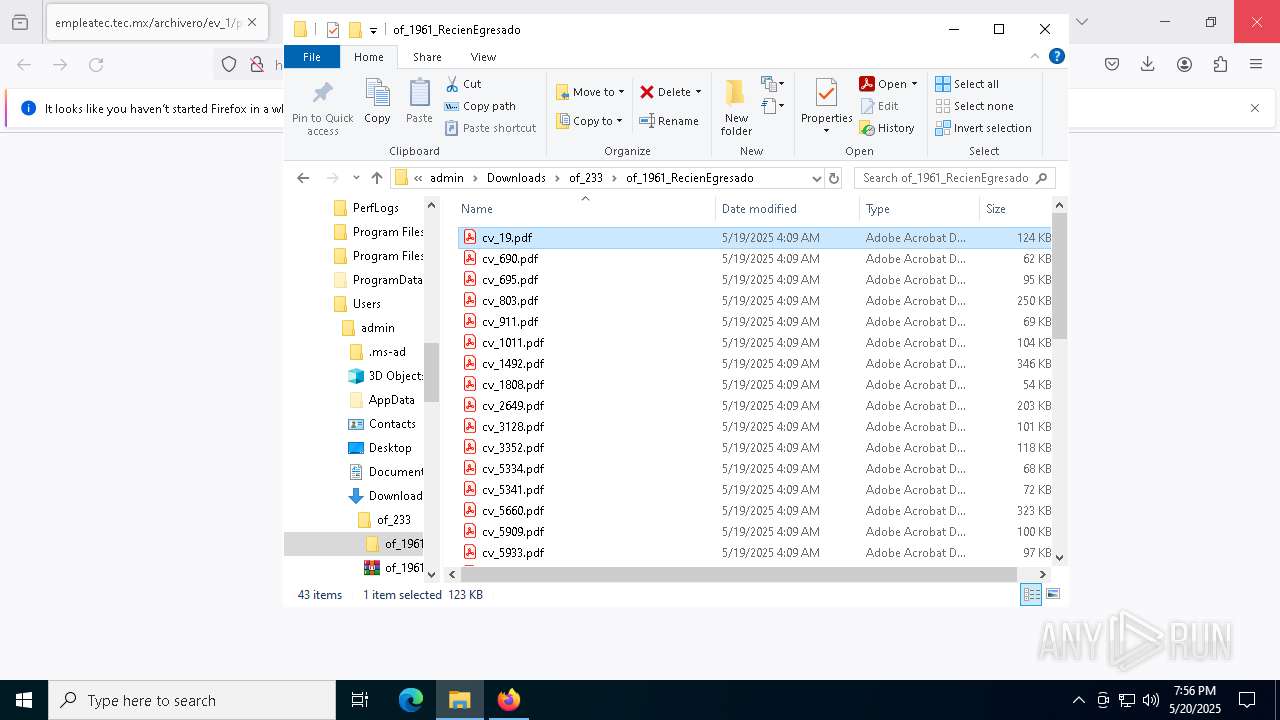The height and width of the screenshot is (720, 1280).
Task: Click Copy path in Clipboard group
Action: [481, 106]
